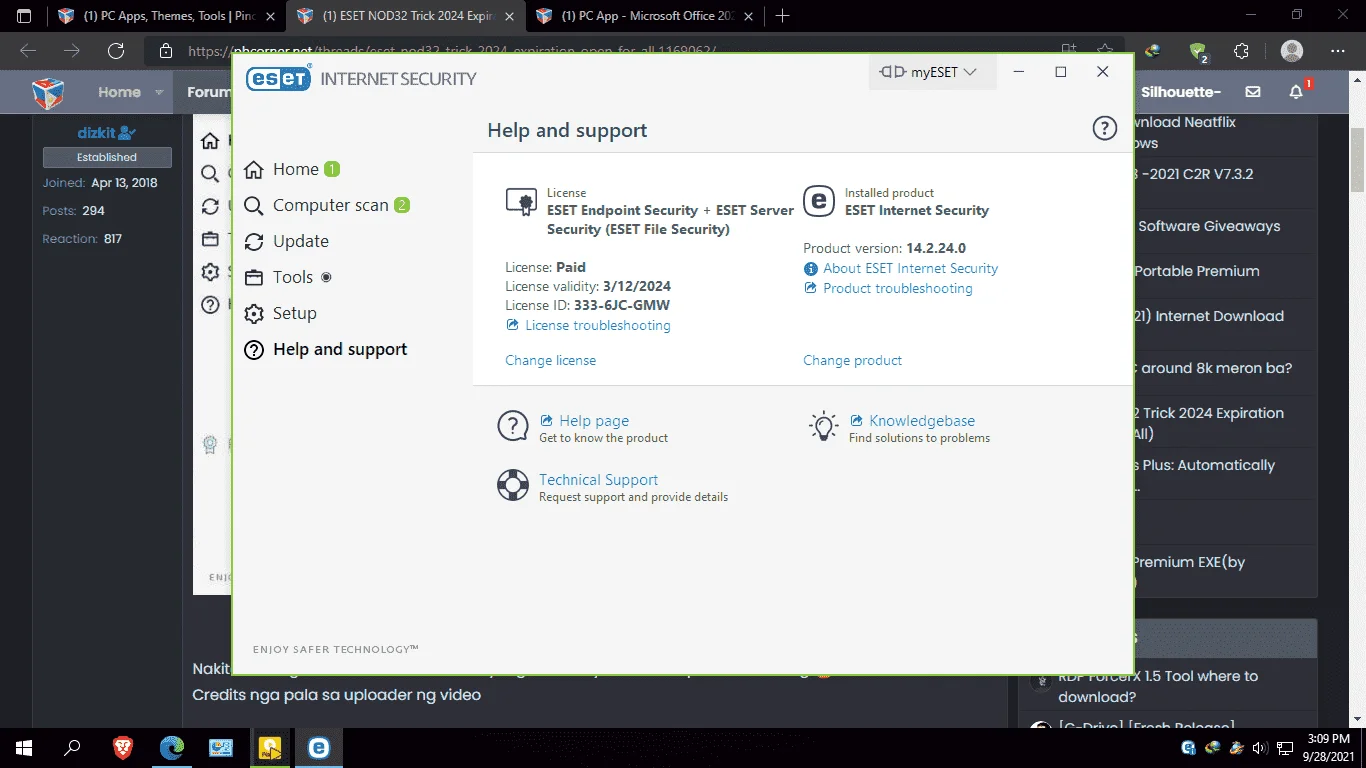The height and width of the screenshot is (768, 1366).
Task: Expand the forum Home dropdown arrow
Action: pos(159,92)
